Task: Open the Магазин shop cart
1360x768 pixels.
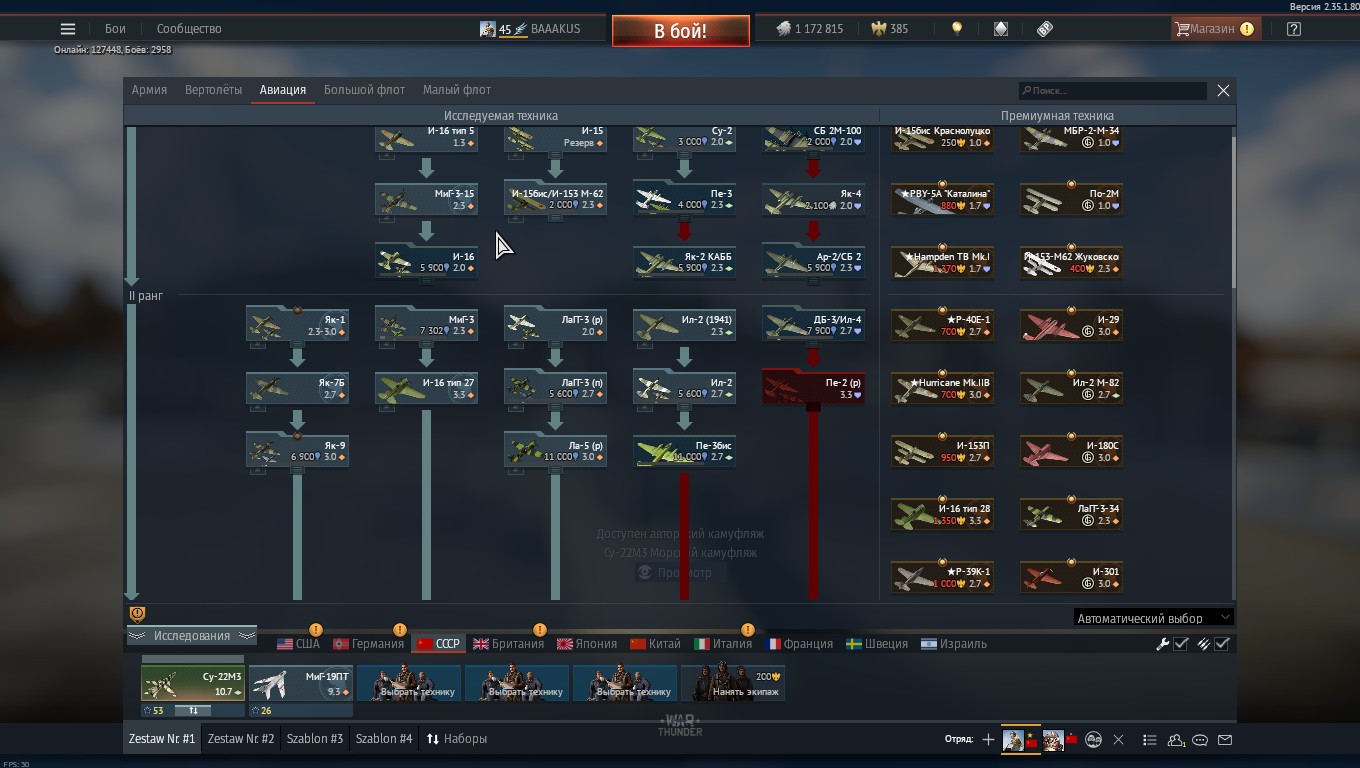Action: tap(1214, 29)
